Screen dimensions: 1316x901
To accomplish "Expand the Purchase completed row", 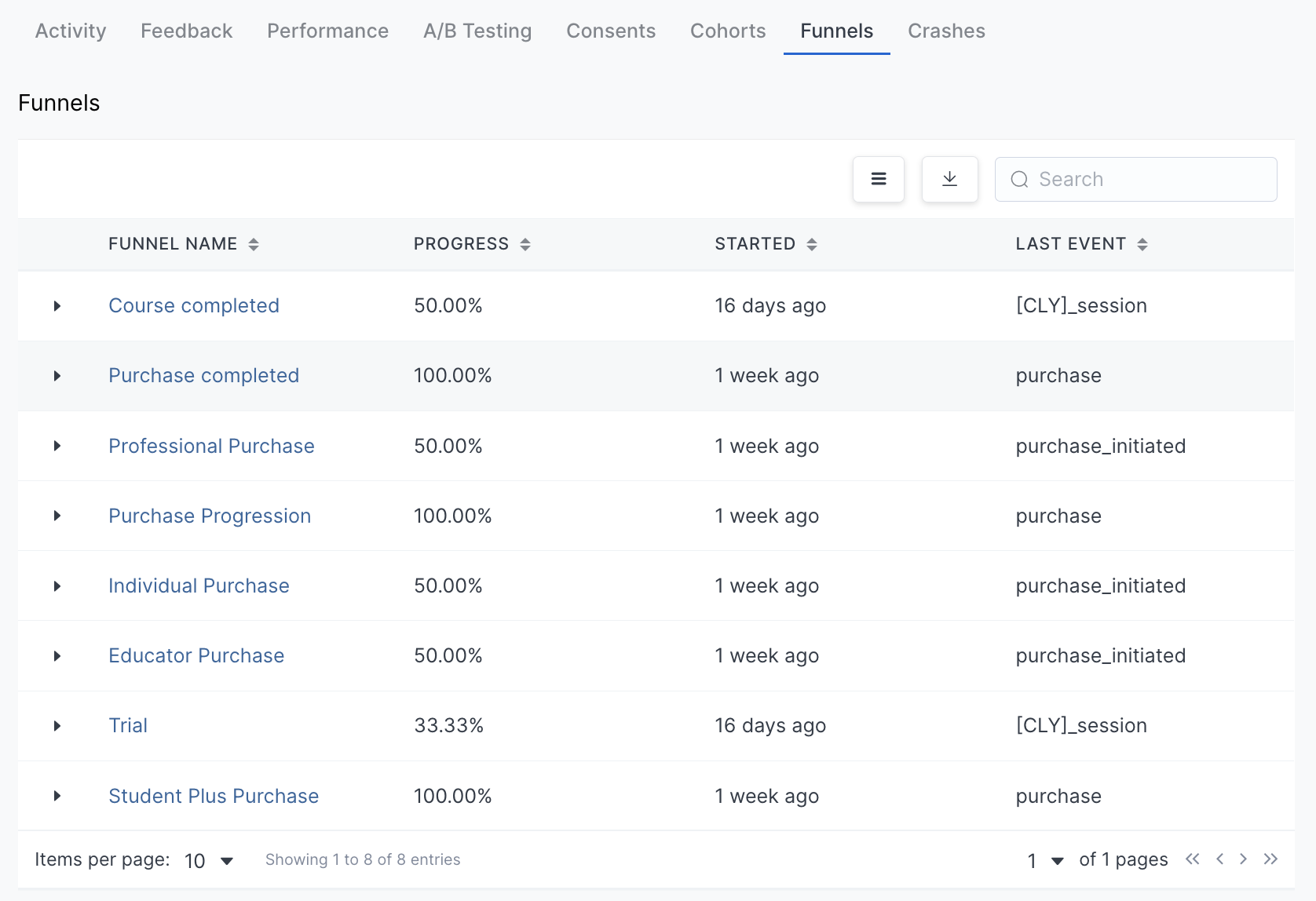I will point(57,376).
